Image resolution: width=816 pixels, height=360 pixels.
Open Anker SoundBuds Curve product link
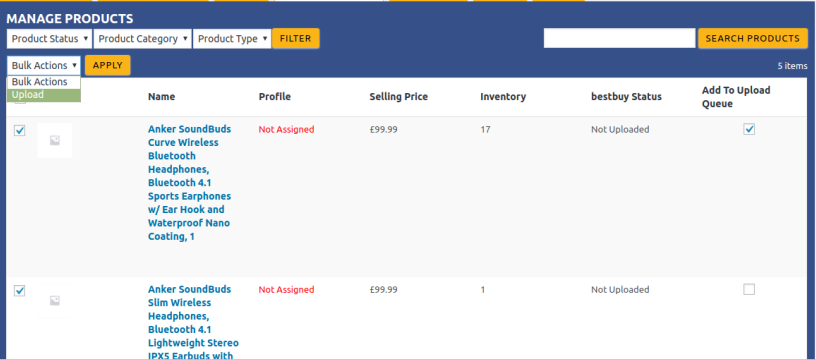pyautogui.click(x=189, y=183)
